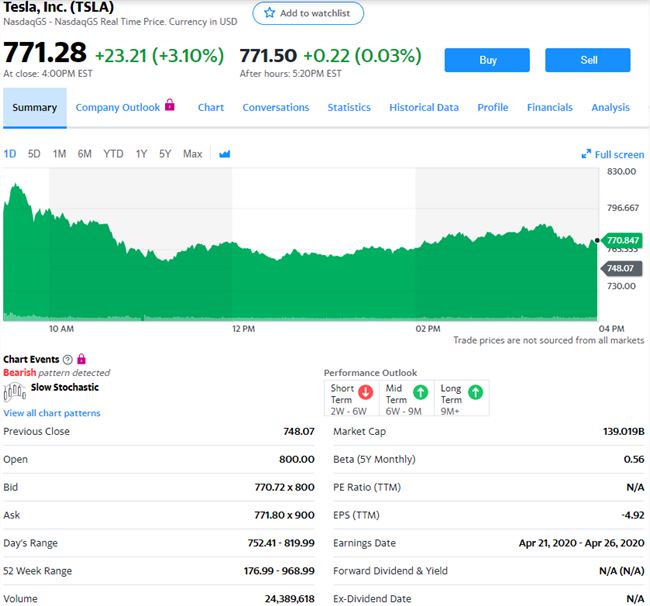Go to the Analysis tab
This screenshot has width=650, height=606.
(610, 107)
